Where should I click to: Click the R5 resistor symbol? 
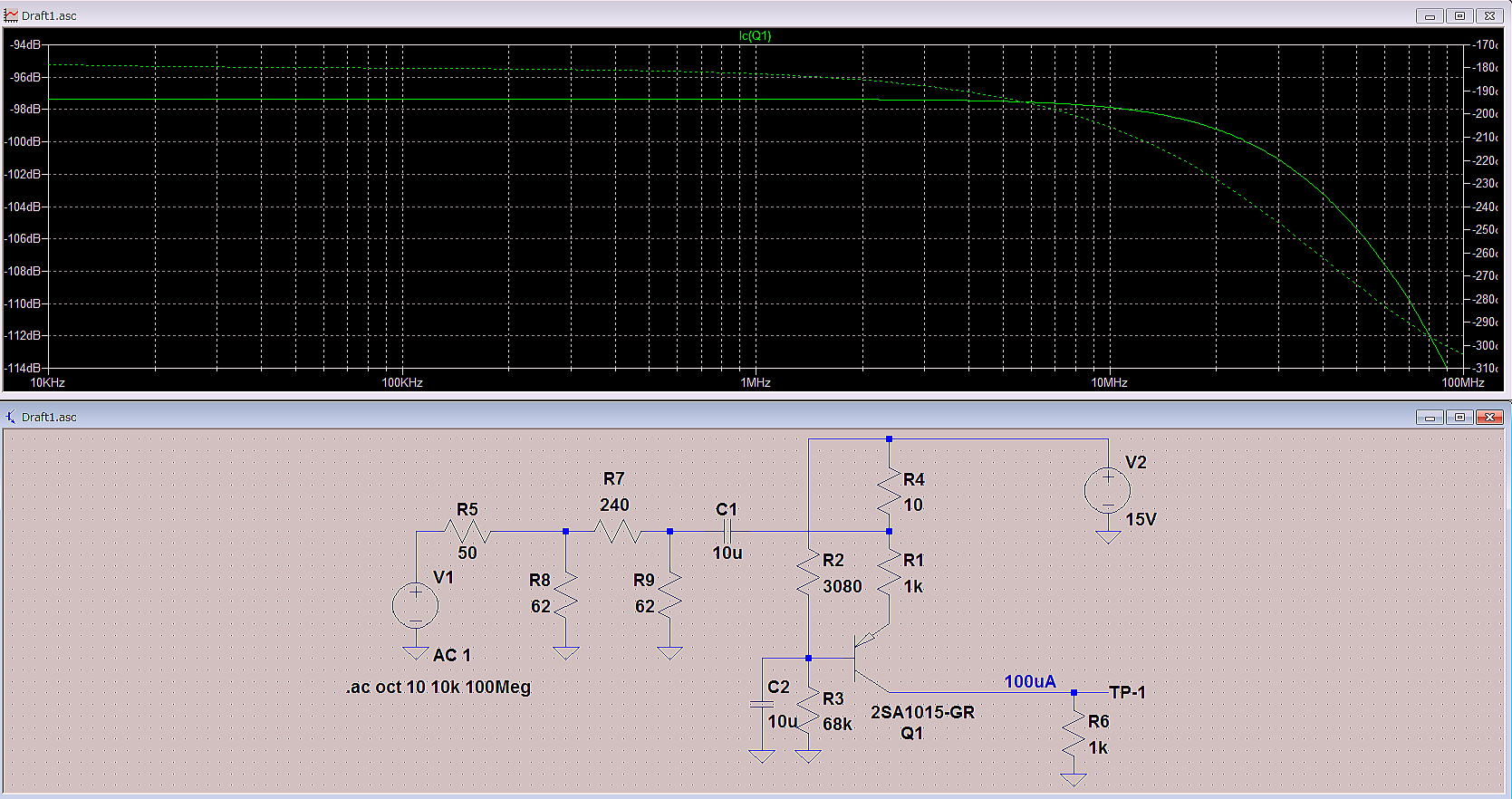(467, 531)
